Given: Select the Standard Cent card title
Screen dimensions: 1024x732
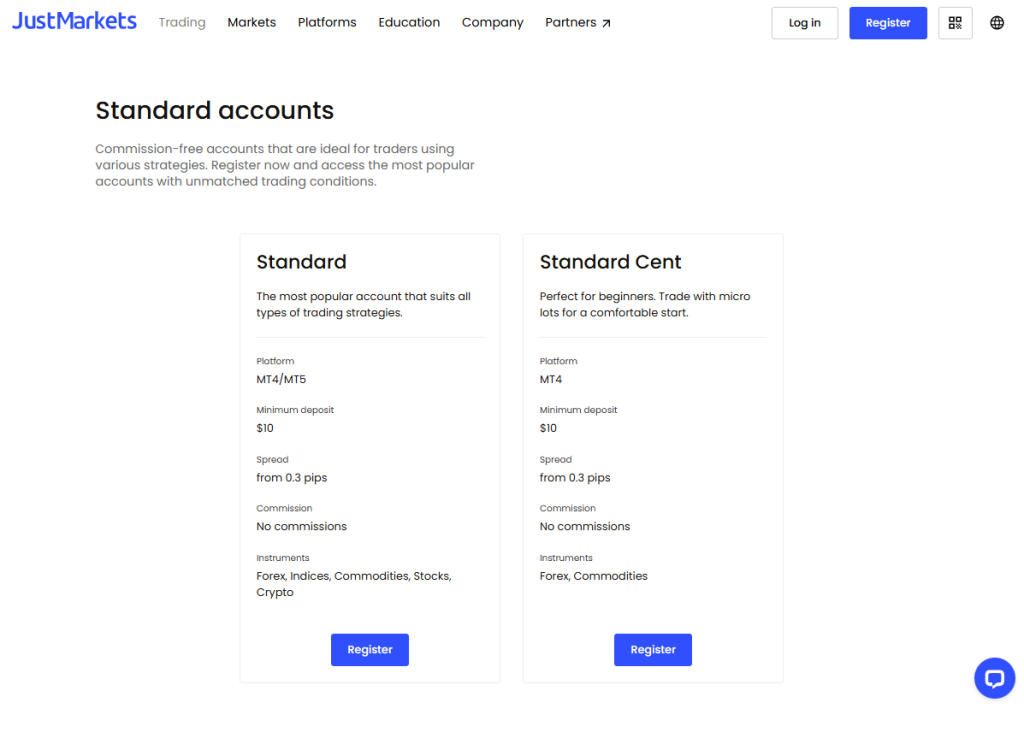Looking at the screenshot, I should pos(610,262).
